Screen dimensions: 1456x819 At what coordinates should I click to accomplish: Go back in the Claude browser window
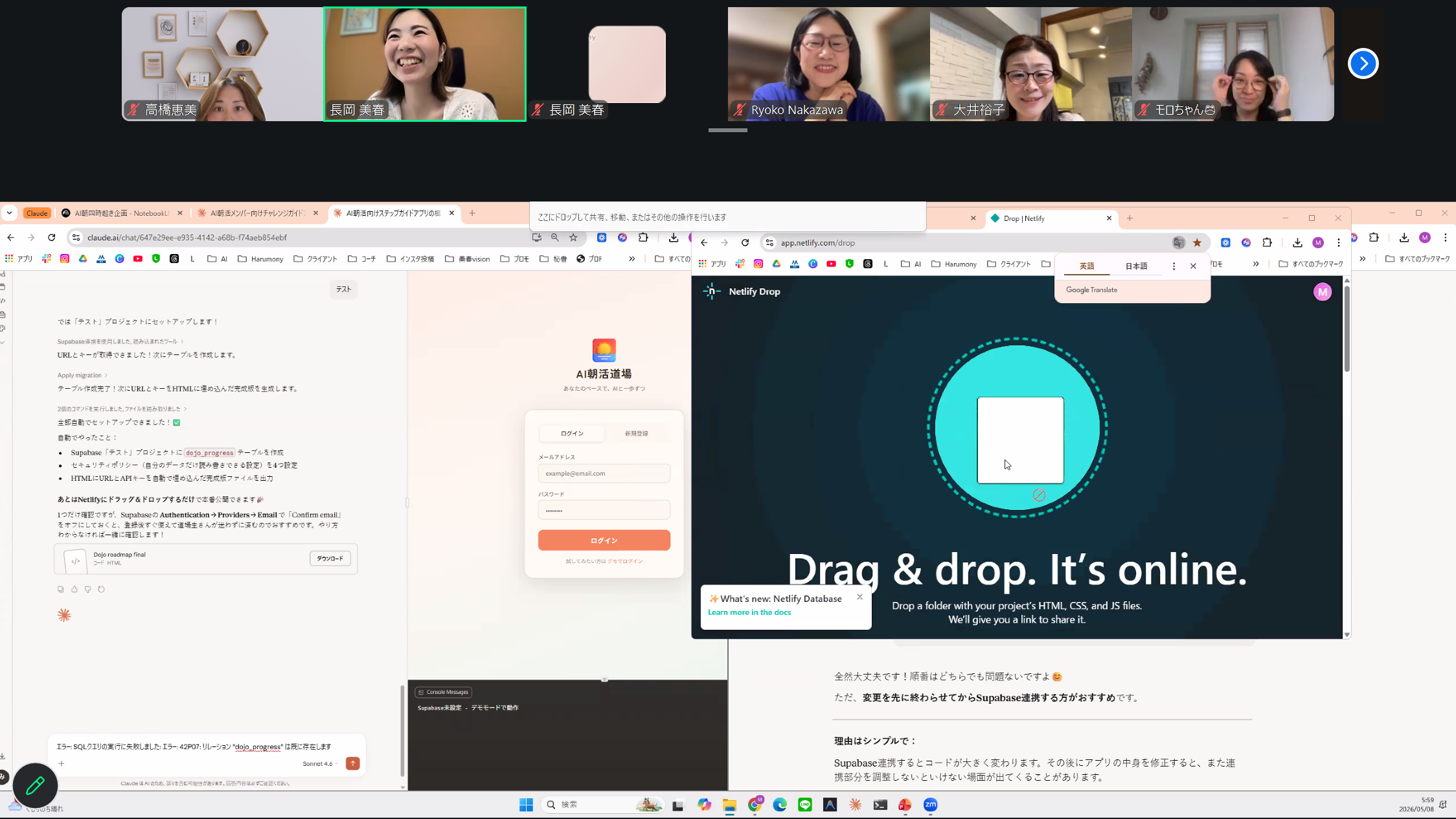(11, 237)
